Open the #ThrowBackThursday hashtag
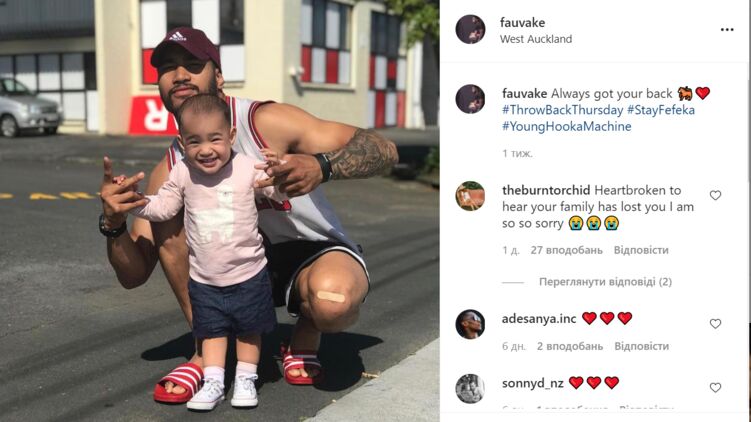Screen dimensions: 751x422 point(562,110)
